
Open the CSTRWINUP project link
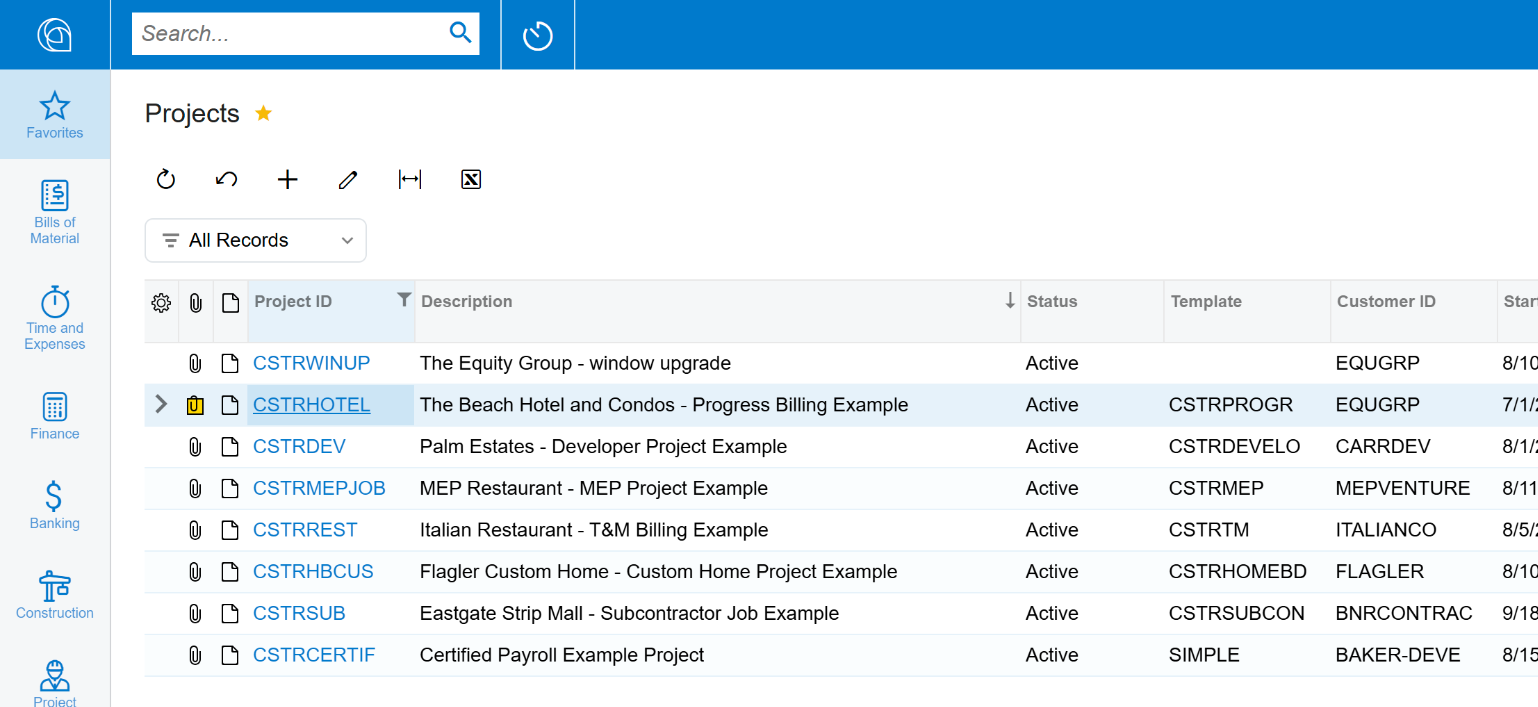click(x=311, y=364)
